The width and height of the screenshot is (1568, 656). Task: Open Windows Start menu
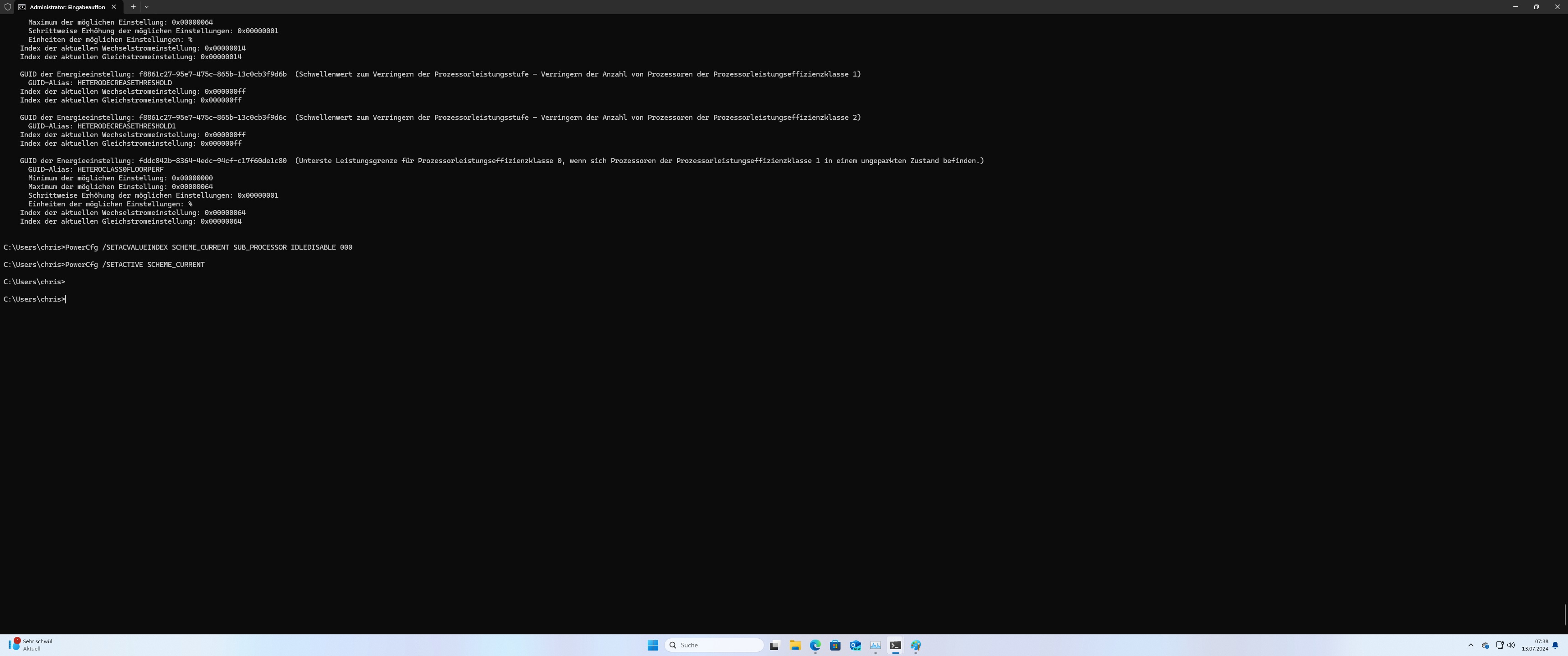click(653, 645)
